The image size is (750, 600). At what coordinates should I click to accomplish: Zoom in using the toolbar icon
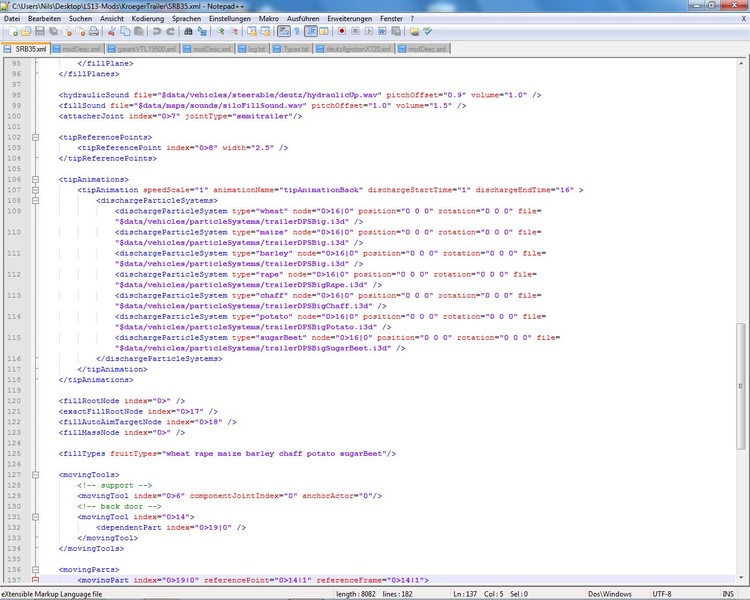[x=220, y=32]
